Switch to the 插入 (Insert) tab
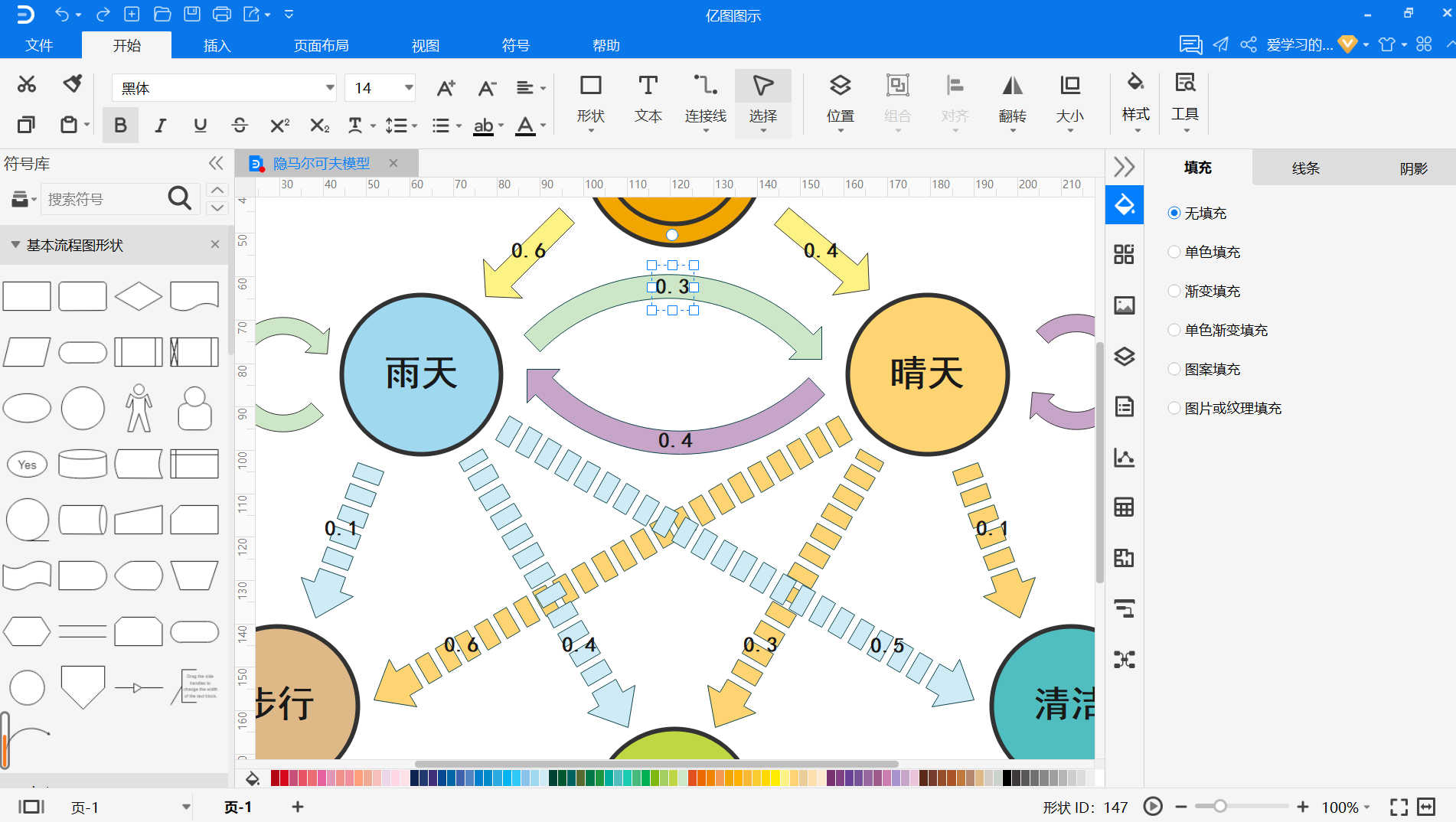The image size is (1456, 822). coord(217,45)
